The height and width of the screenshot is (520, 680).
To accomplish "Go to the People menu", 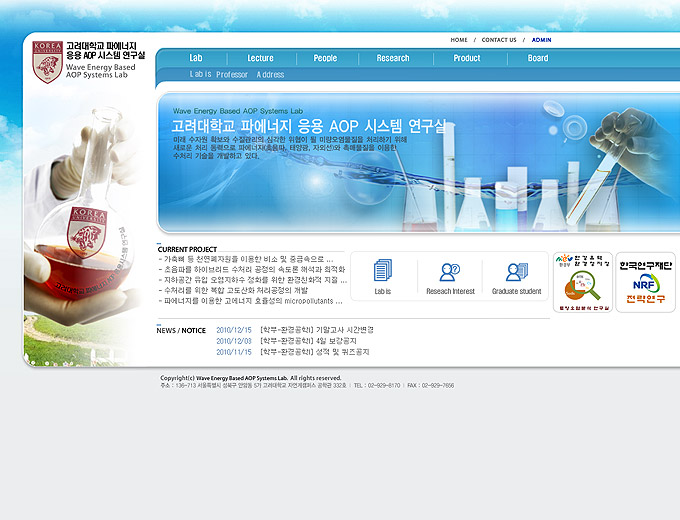I will coord(325,58).
